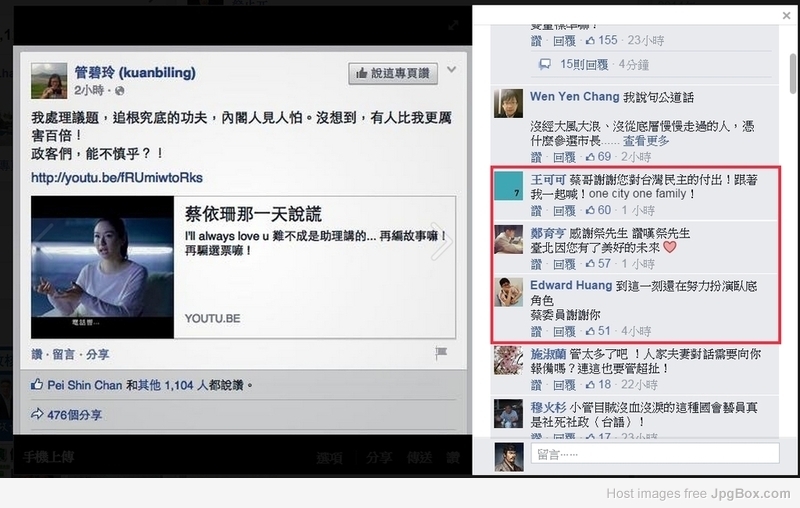Open the dropdown chevron beside Like Page button

point(452,69)
